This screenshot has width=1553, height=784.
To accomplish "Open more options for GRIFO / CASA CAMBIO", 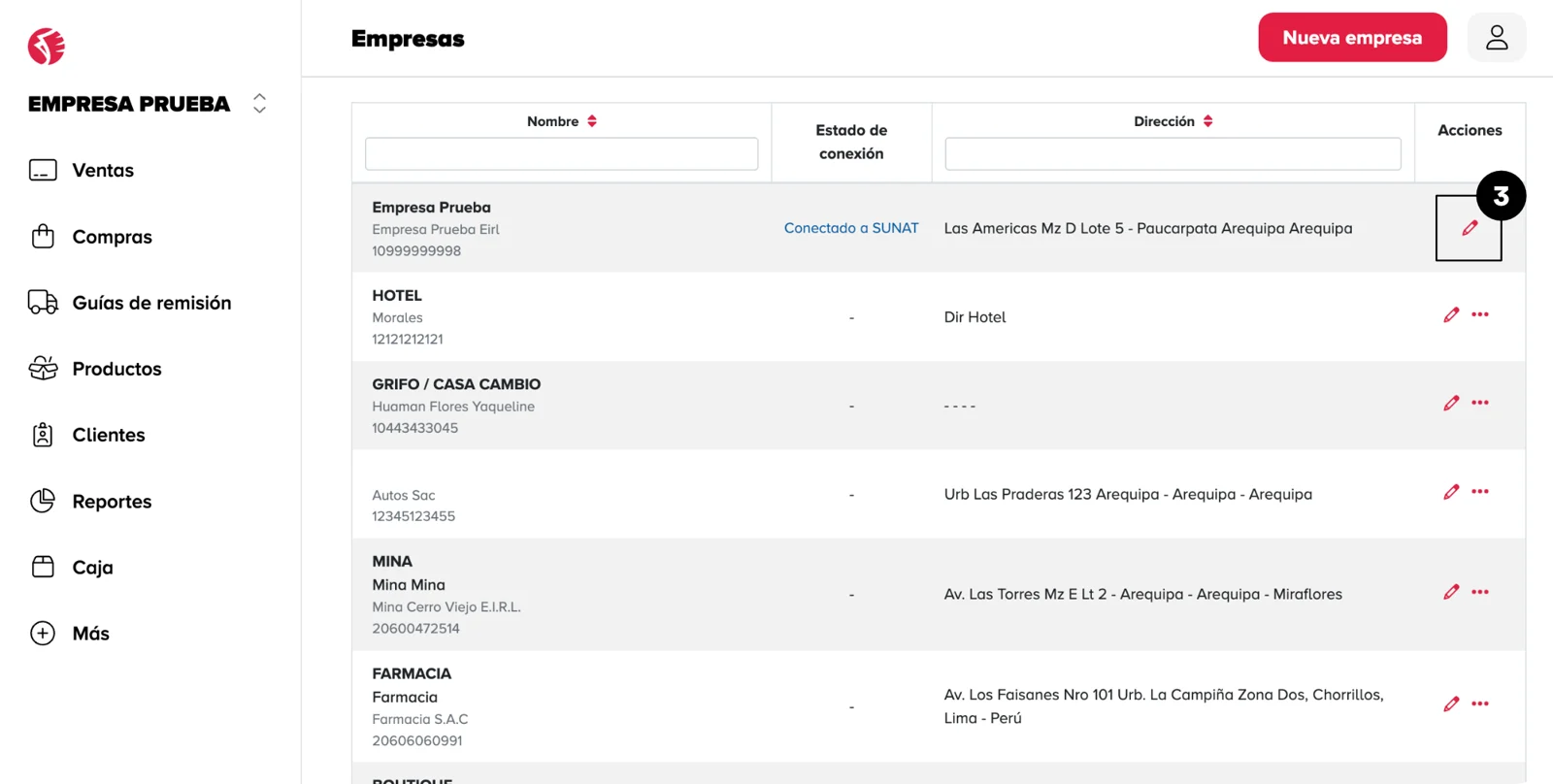I will pyautogui.click(x=1479, y=403).
